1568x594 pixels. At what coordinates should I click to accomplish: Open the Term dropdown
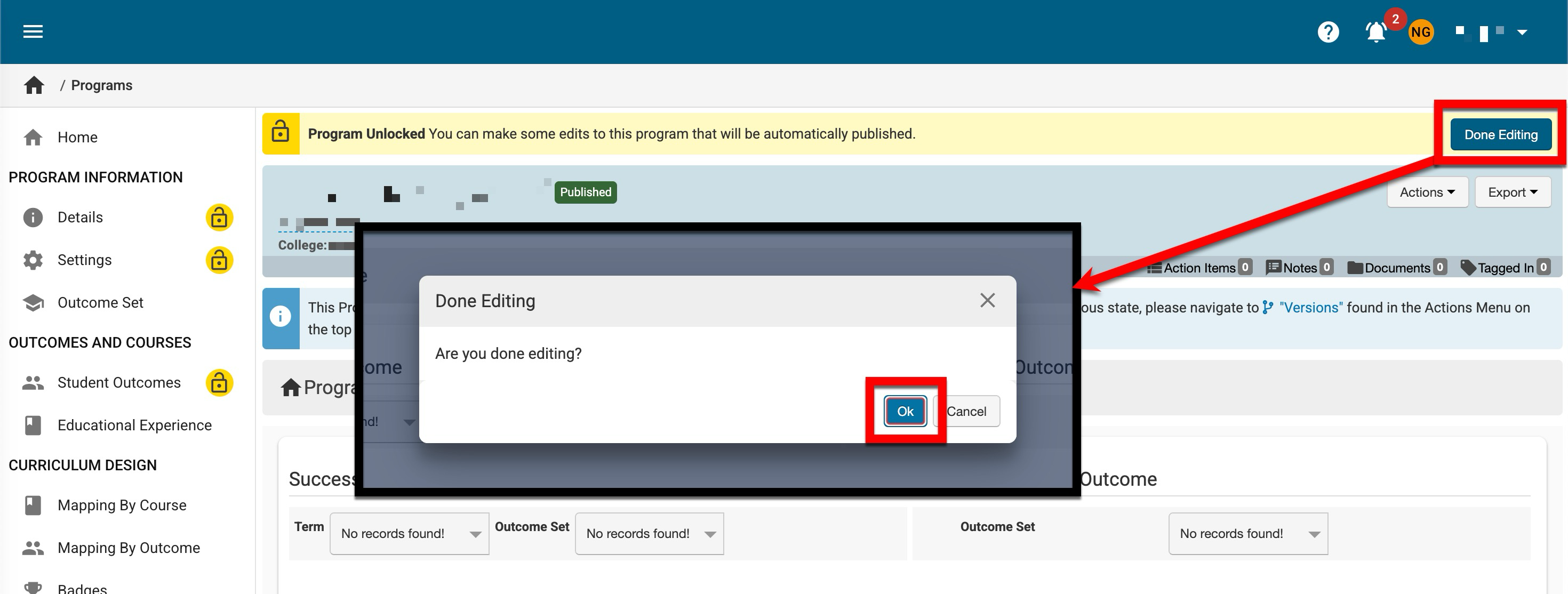point(409,534)
